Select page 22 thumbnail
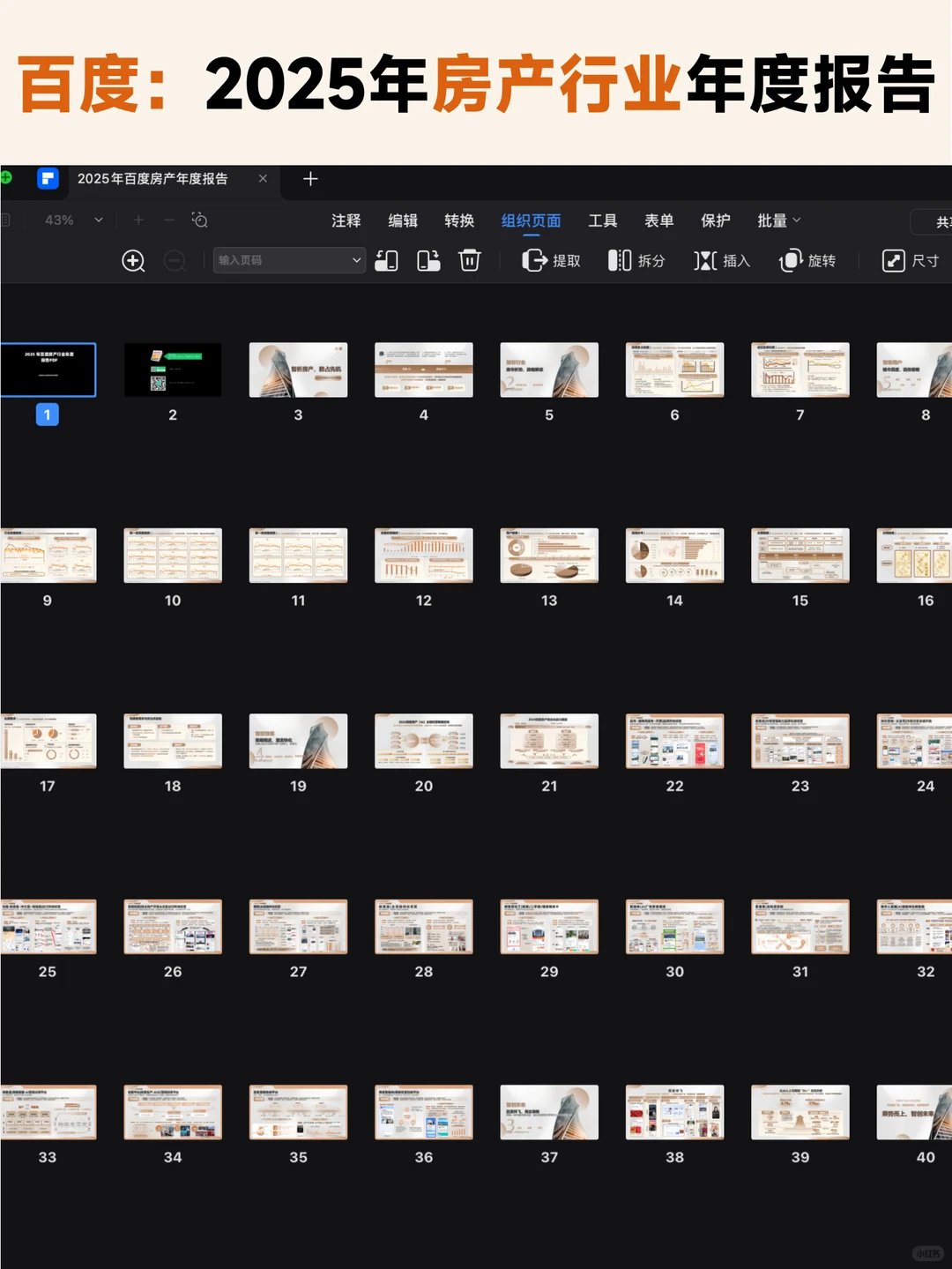Viewport: 952px width, 1269px height. click(x=674, y=741)
